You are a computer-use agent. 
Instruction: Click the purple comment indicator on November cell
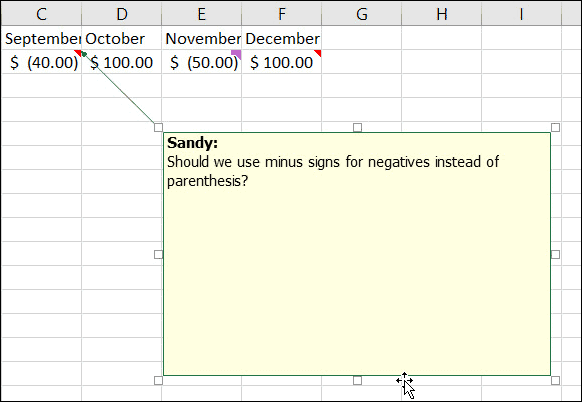(x=237, y=54)
